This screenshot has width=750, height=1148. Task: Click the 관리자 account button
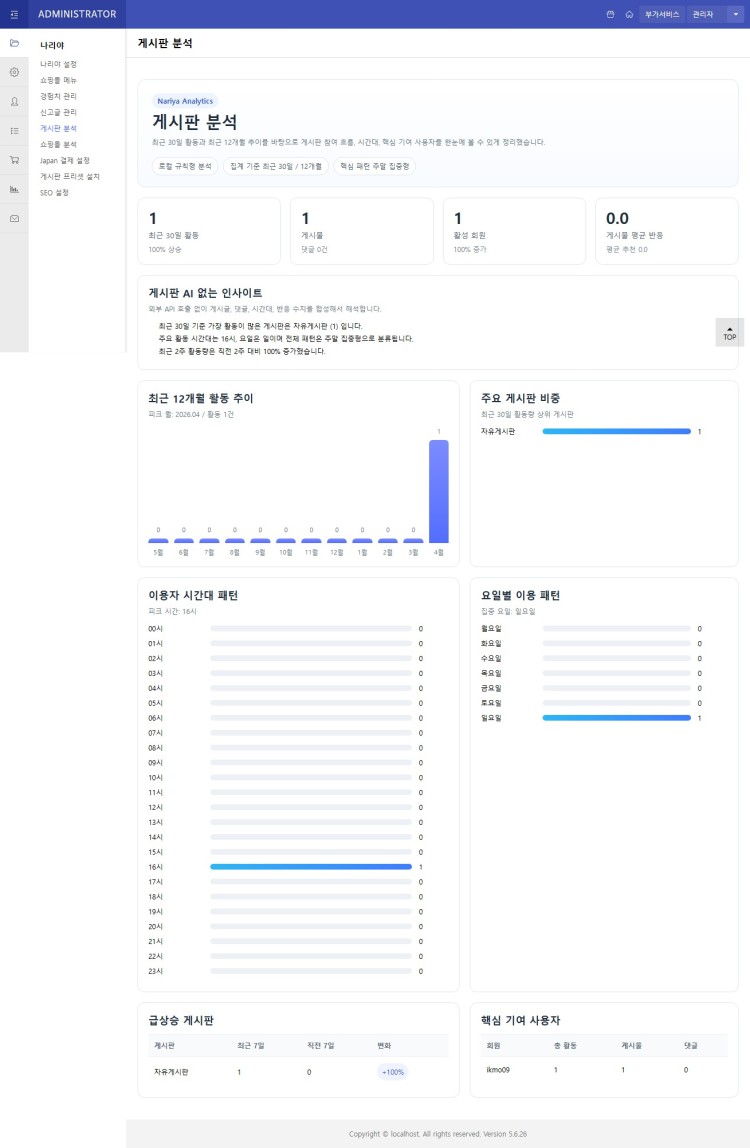(707, 14)
